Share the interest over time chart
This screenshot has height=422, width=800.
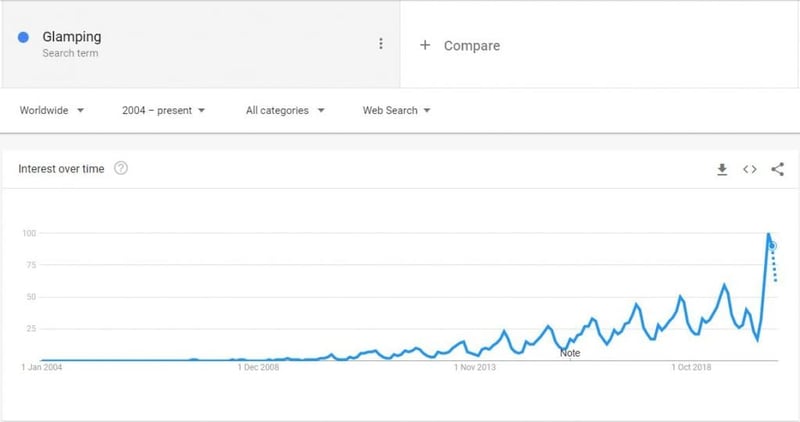point(777,169)
